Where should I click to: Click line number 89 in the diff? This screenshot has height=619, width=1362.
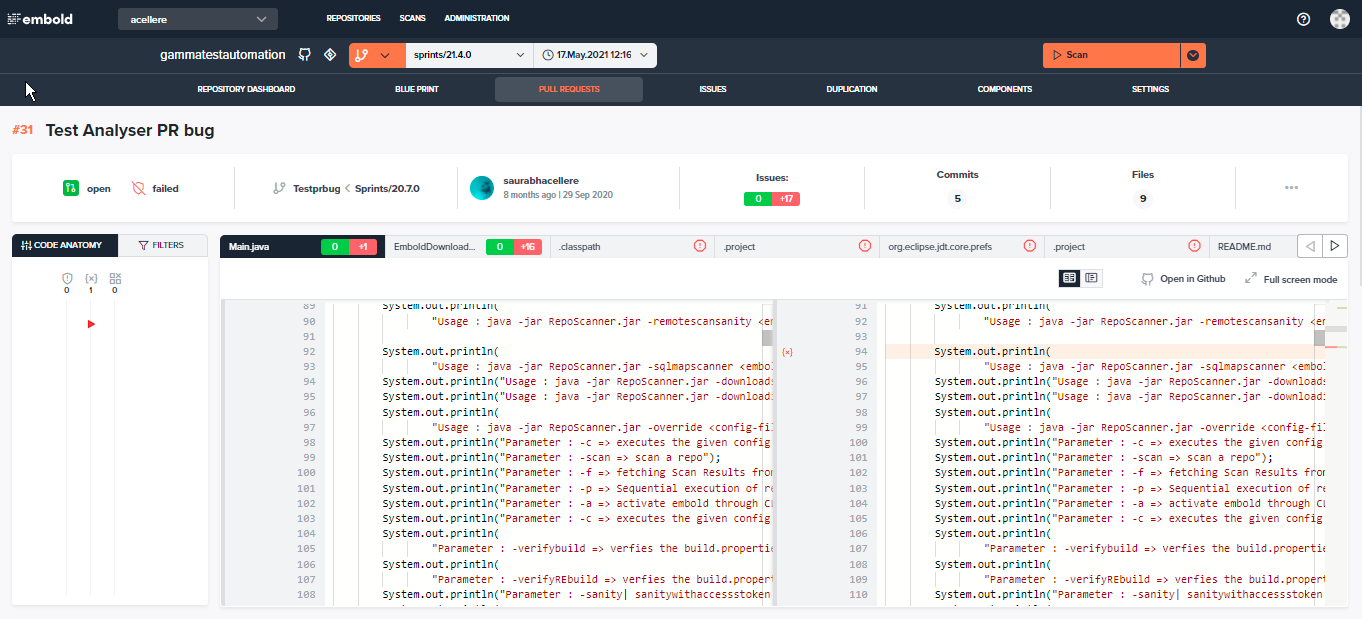point(308,306)
